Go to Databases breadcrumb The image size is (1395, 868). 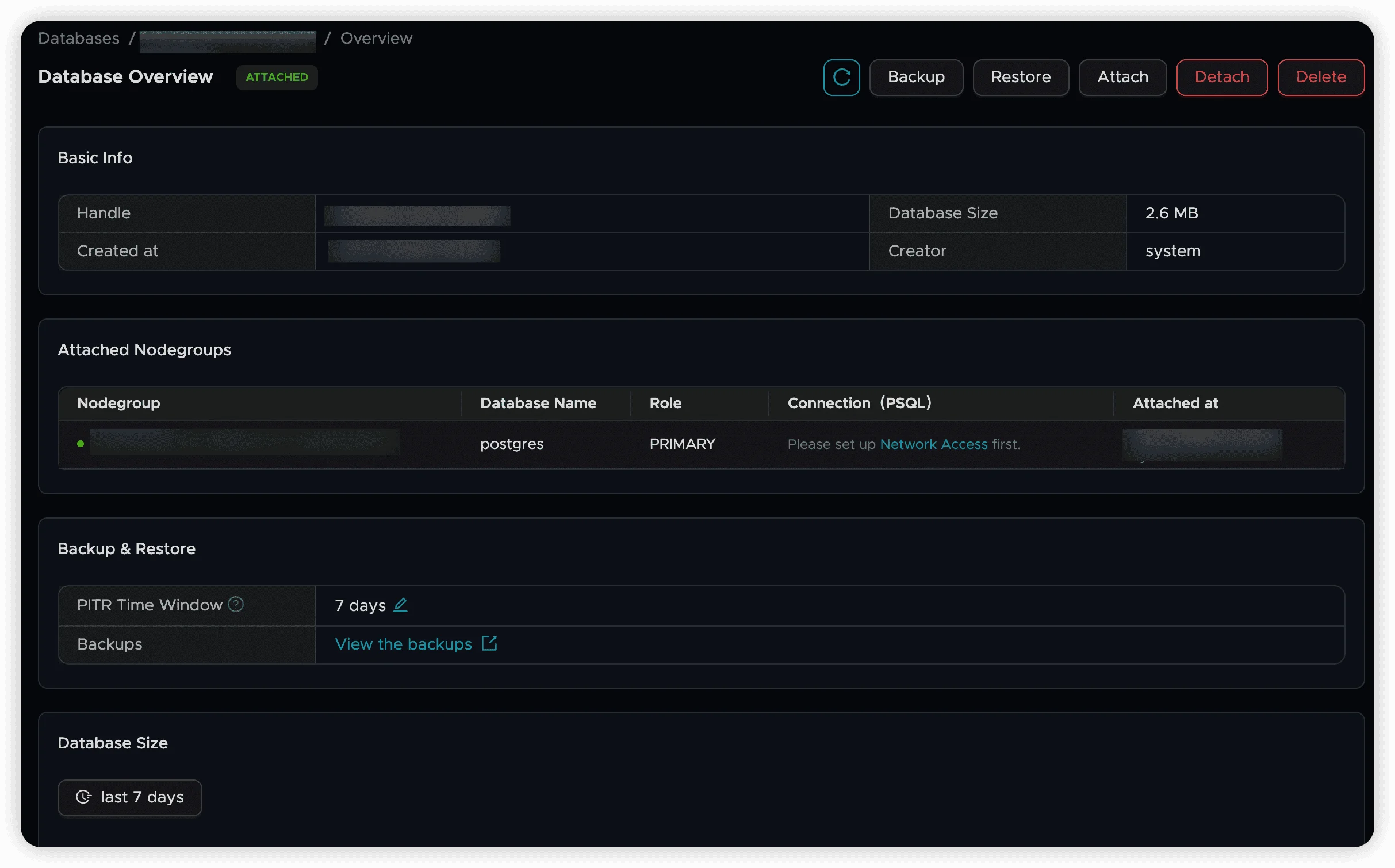[x=79, y=38]
